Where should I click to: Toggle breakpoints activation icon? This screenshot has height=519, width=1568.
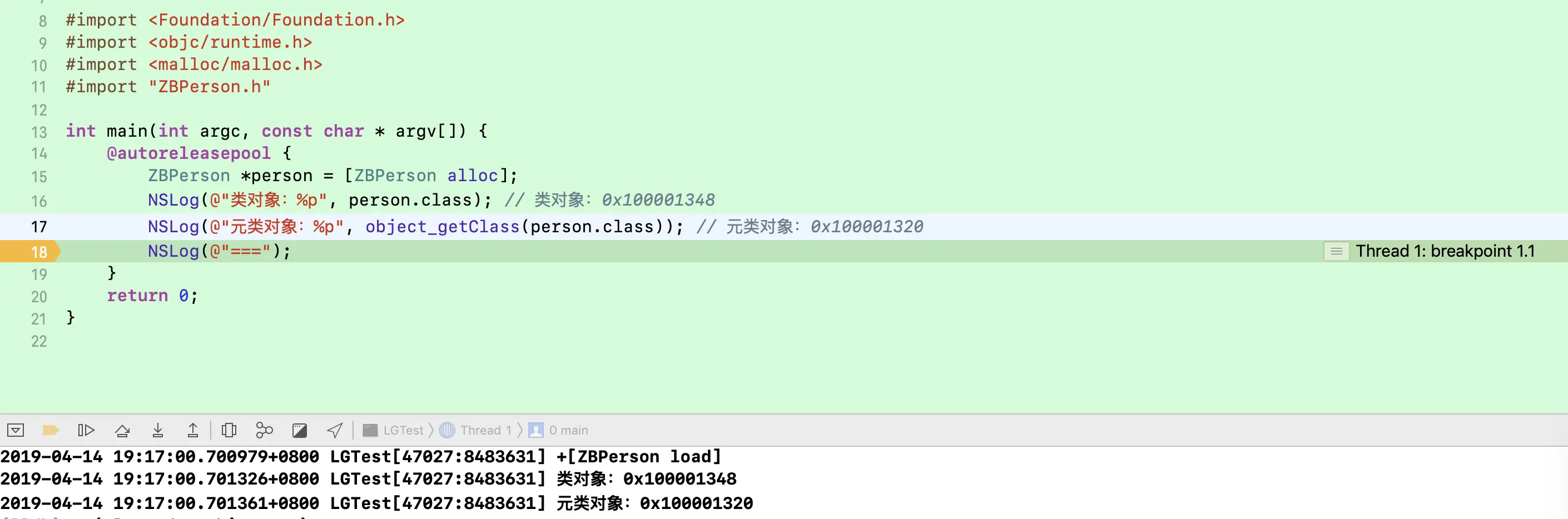[x=51, y=431]
